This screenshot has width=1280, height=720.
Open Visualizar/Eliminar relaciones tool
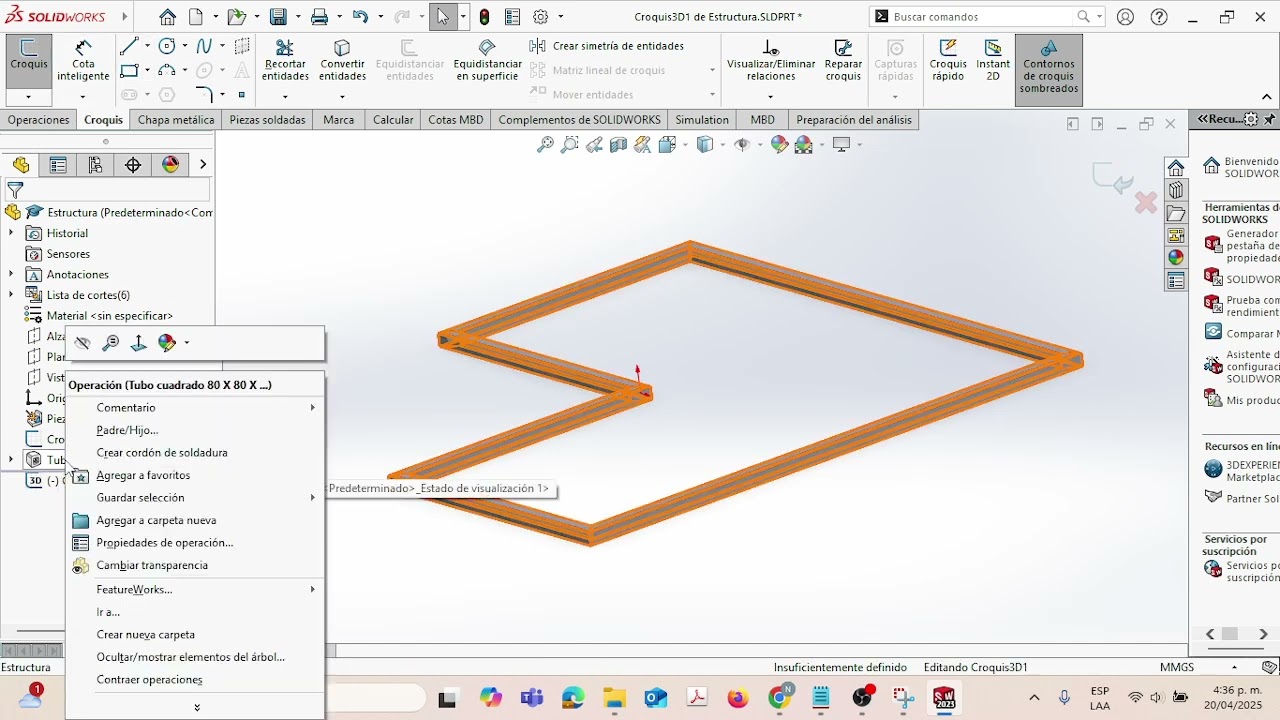click(771, 61)
